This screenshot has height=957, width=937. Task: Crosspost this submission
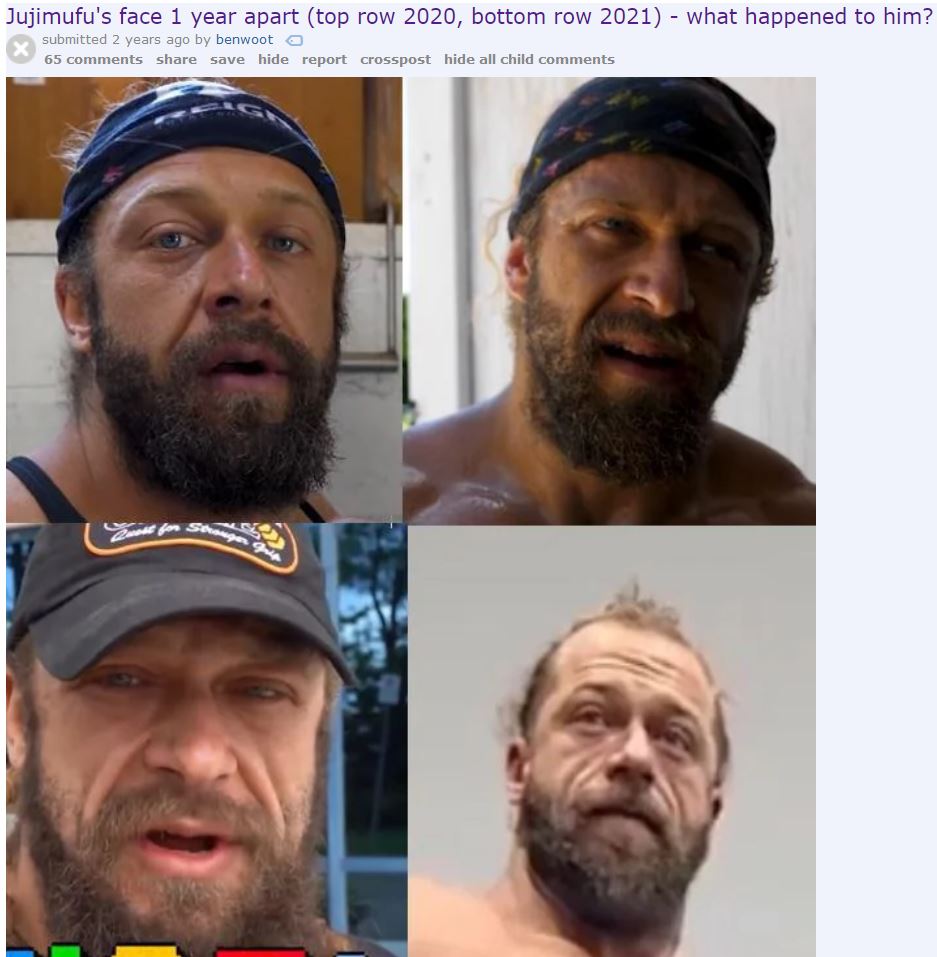(395, 59)
